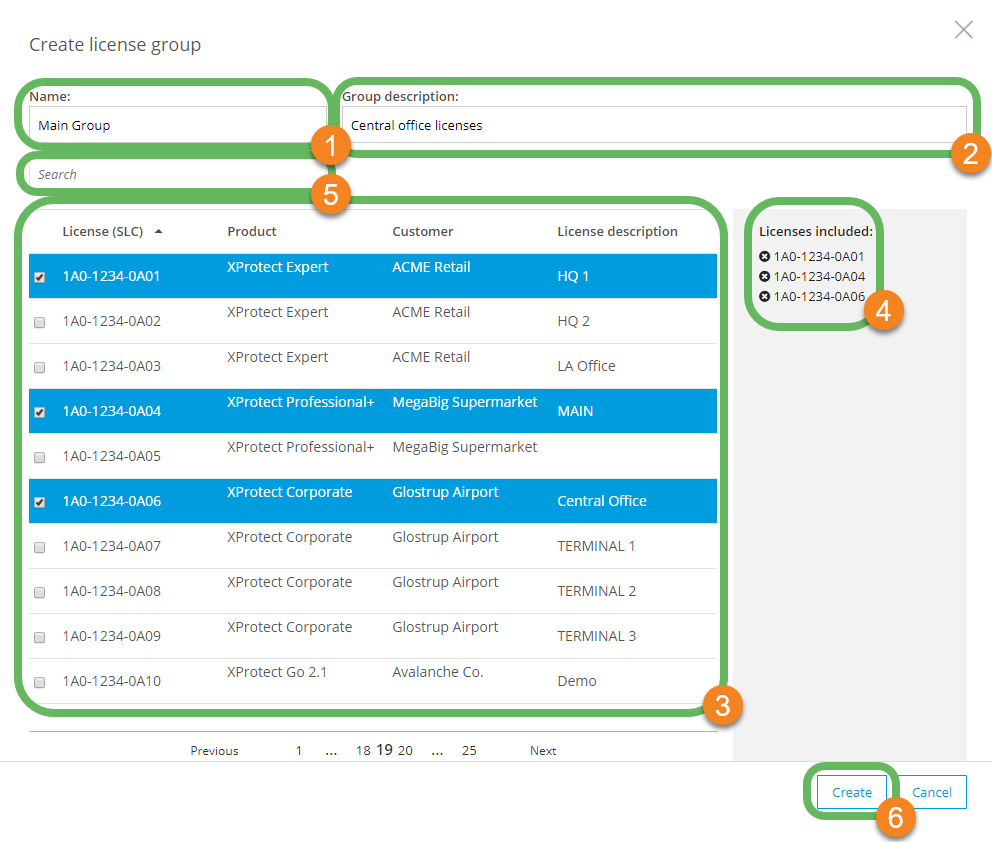Screen dimensions: 992x842
Task: Deselect the 1A0-1234-0A06 license checkbox
Action: 40,503
